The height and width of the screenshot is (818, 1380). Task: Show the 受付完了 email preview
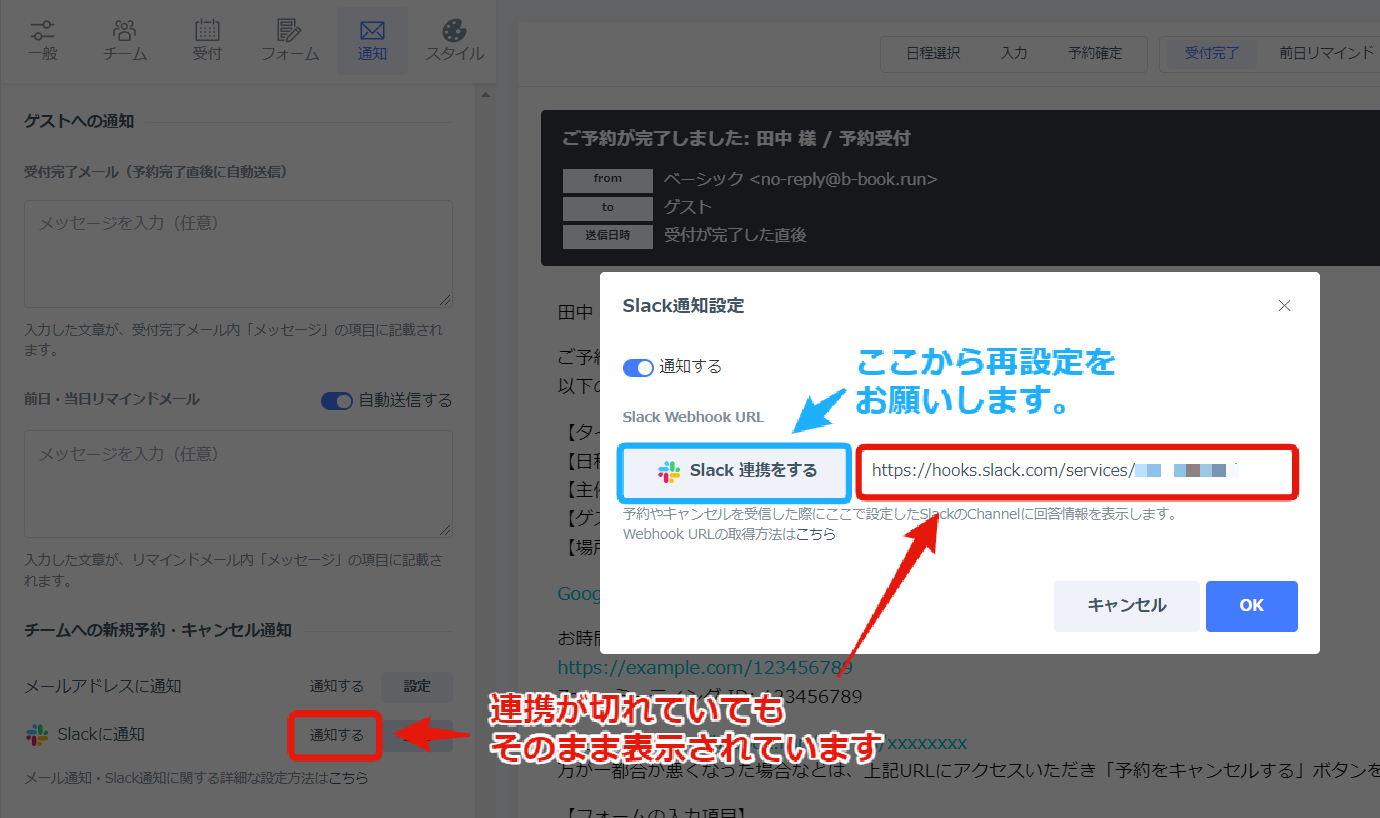[1212, 53]
